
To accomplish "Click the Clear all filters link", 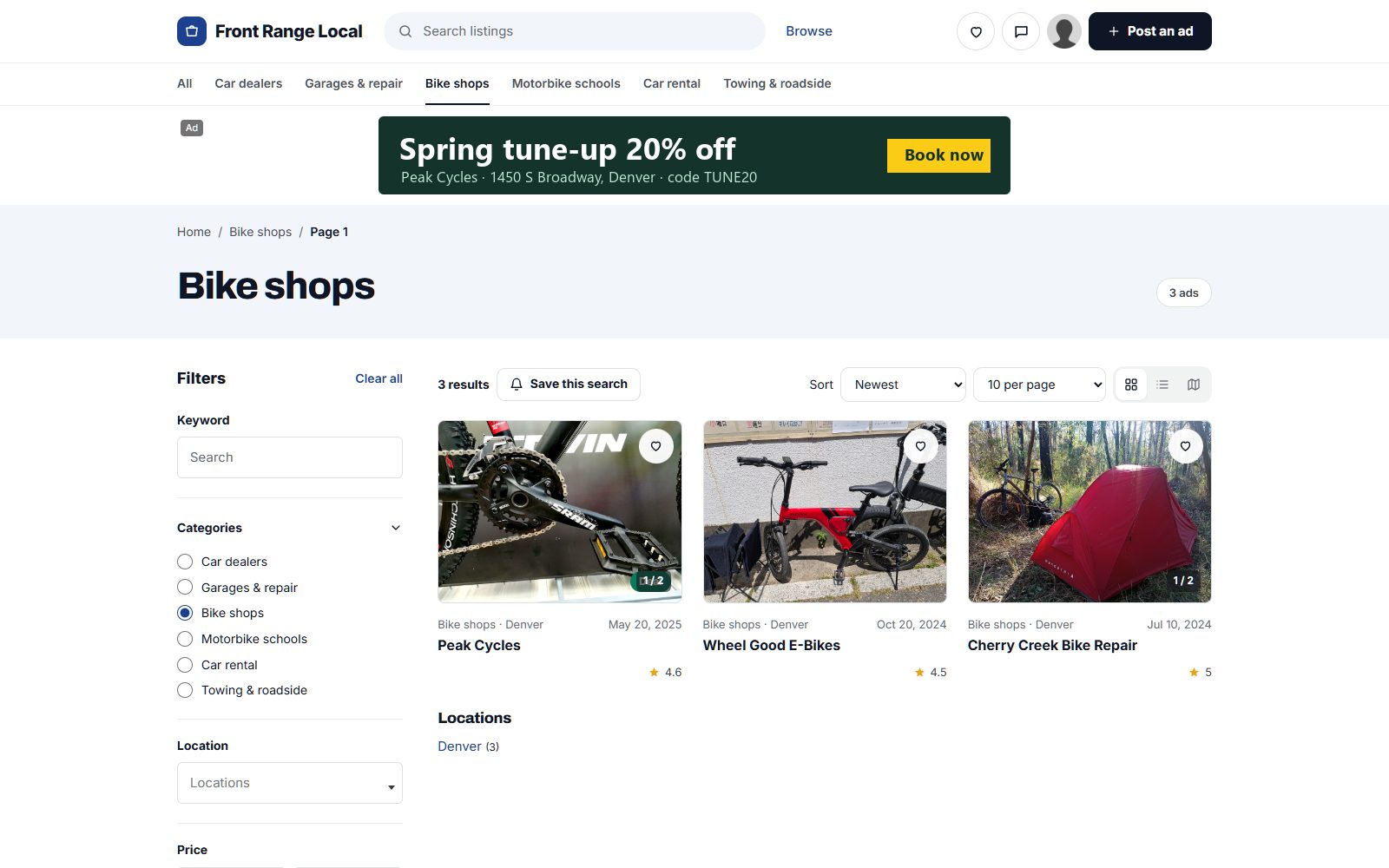I will point(379,378).
